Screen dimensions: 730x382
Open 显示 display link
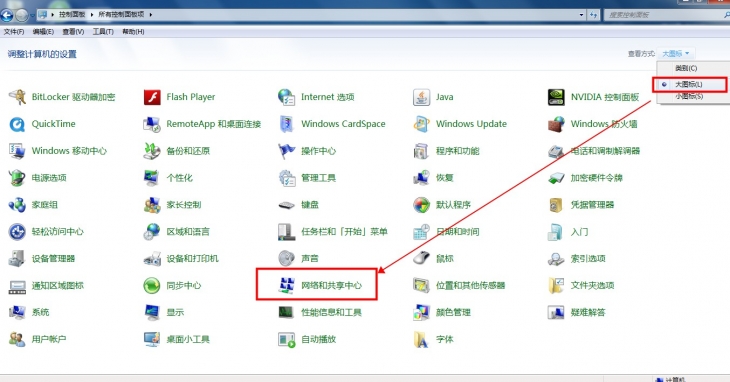176,313
